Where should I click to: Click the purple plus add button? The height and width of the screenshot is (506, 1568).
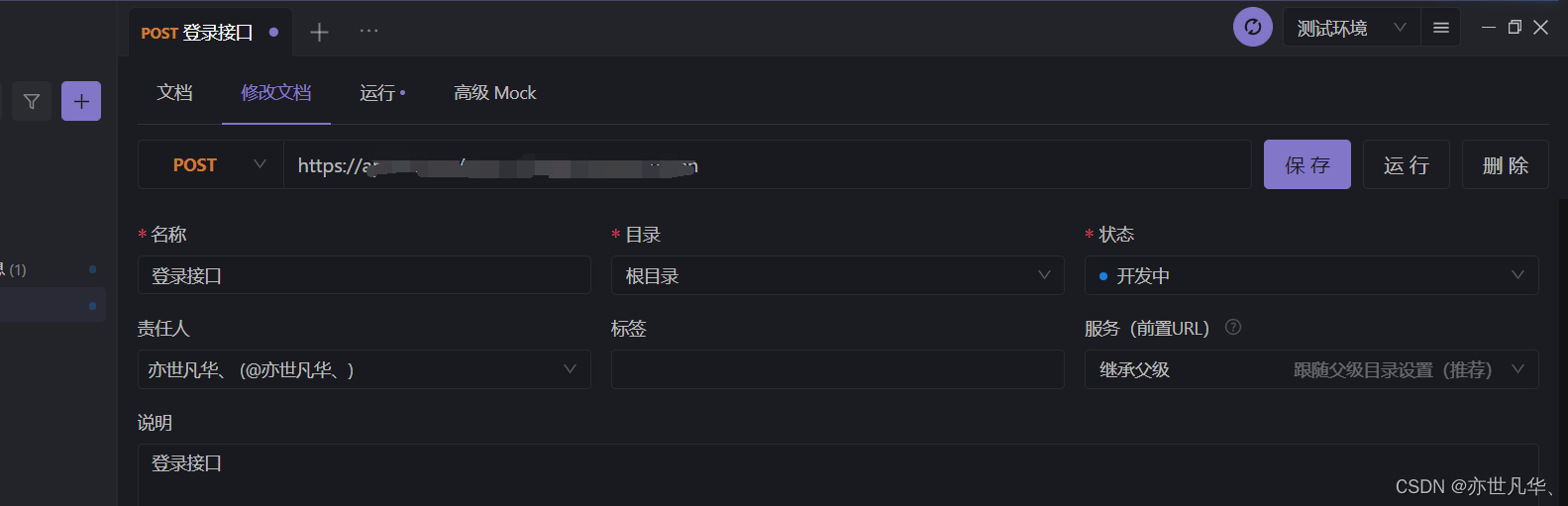pos(81,101)
